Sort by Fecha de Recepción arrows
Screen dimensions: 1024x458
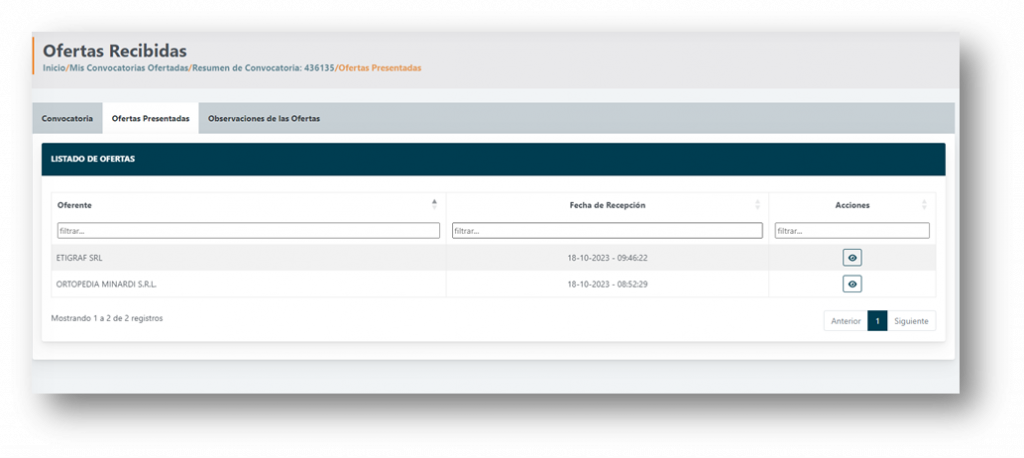pos(758,204)
